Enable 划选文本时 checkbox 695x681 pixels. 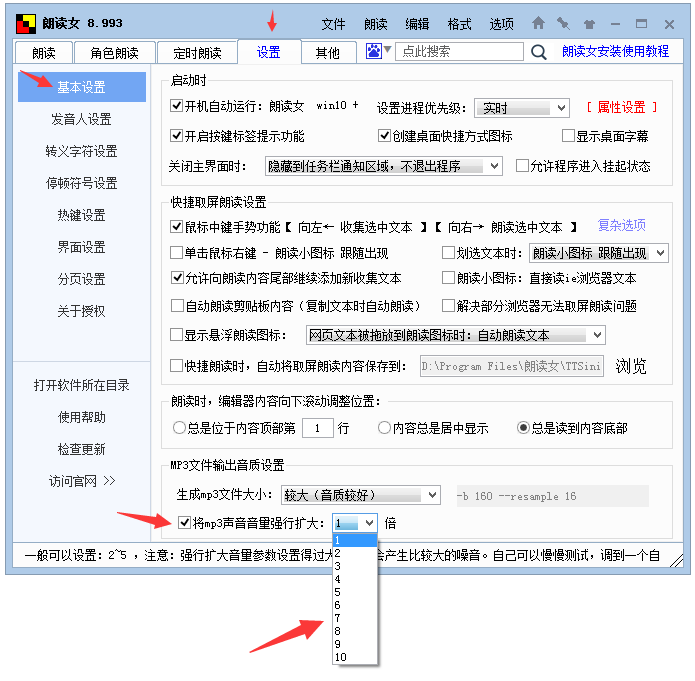point(449,253)
